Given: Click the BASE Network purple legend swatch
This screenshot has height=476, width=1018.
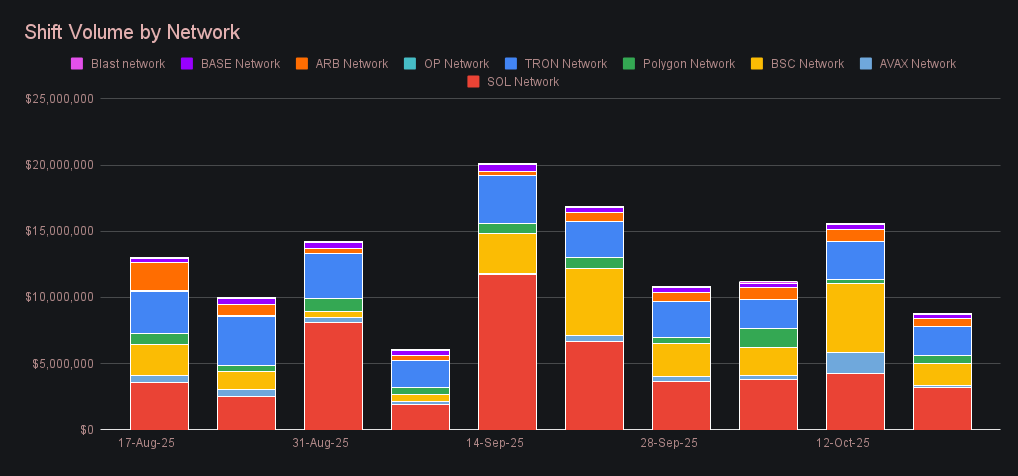Looking at the screenshot, I should [x=186, y=64].
